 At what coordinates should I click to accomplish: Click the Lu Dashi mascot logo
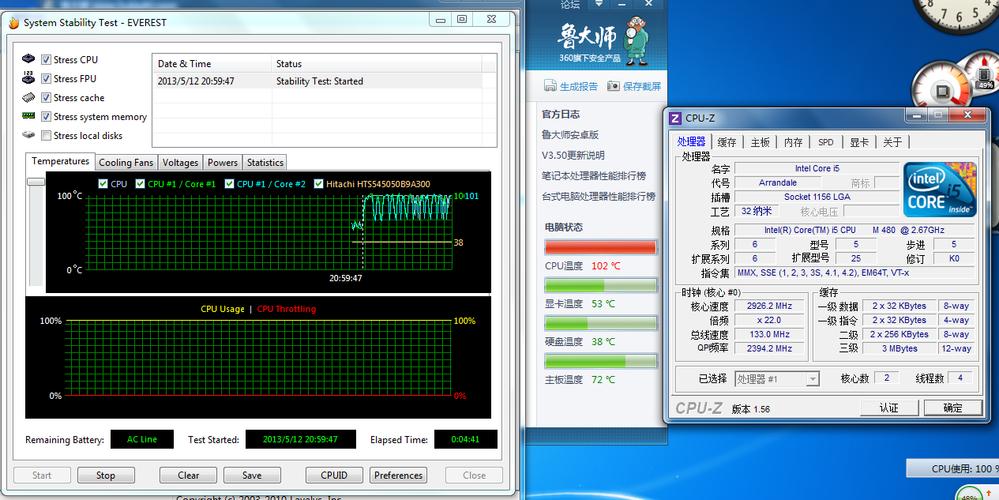click(x=635, y=41)
